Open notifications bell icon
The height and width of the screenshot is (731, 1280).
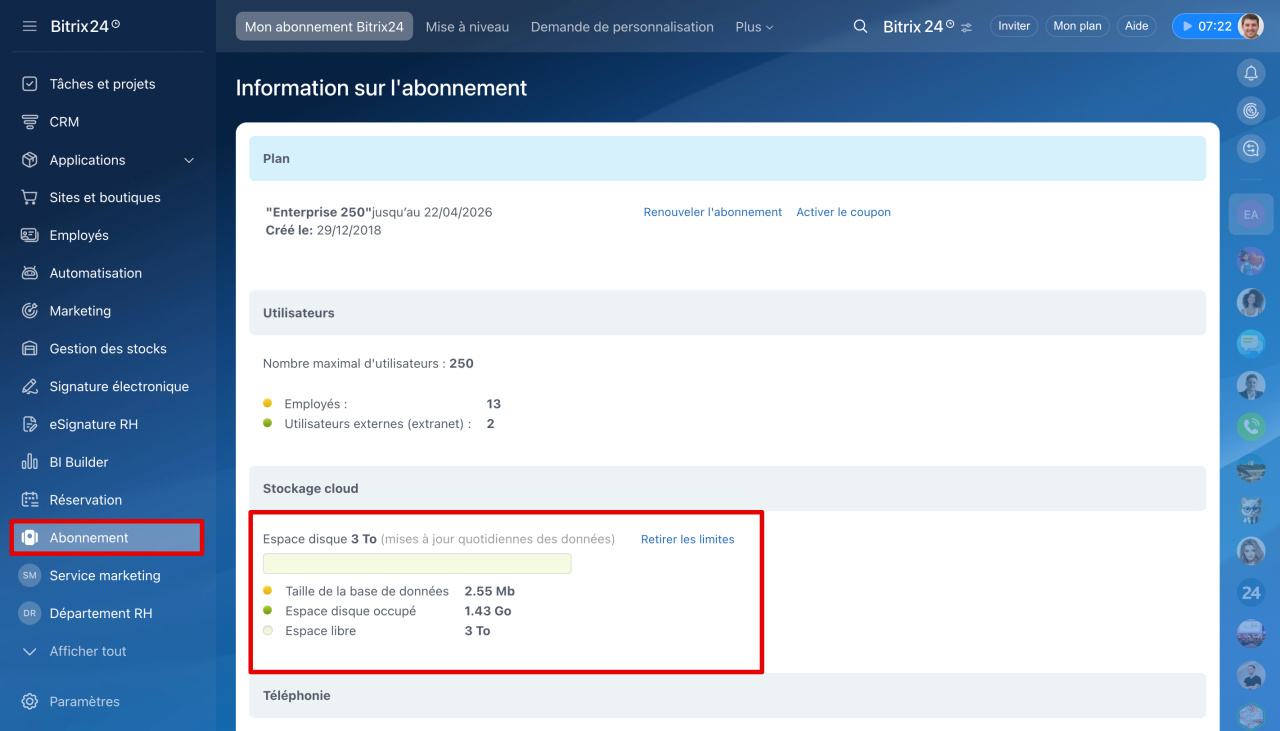click(1250, 73)
